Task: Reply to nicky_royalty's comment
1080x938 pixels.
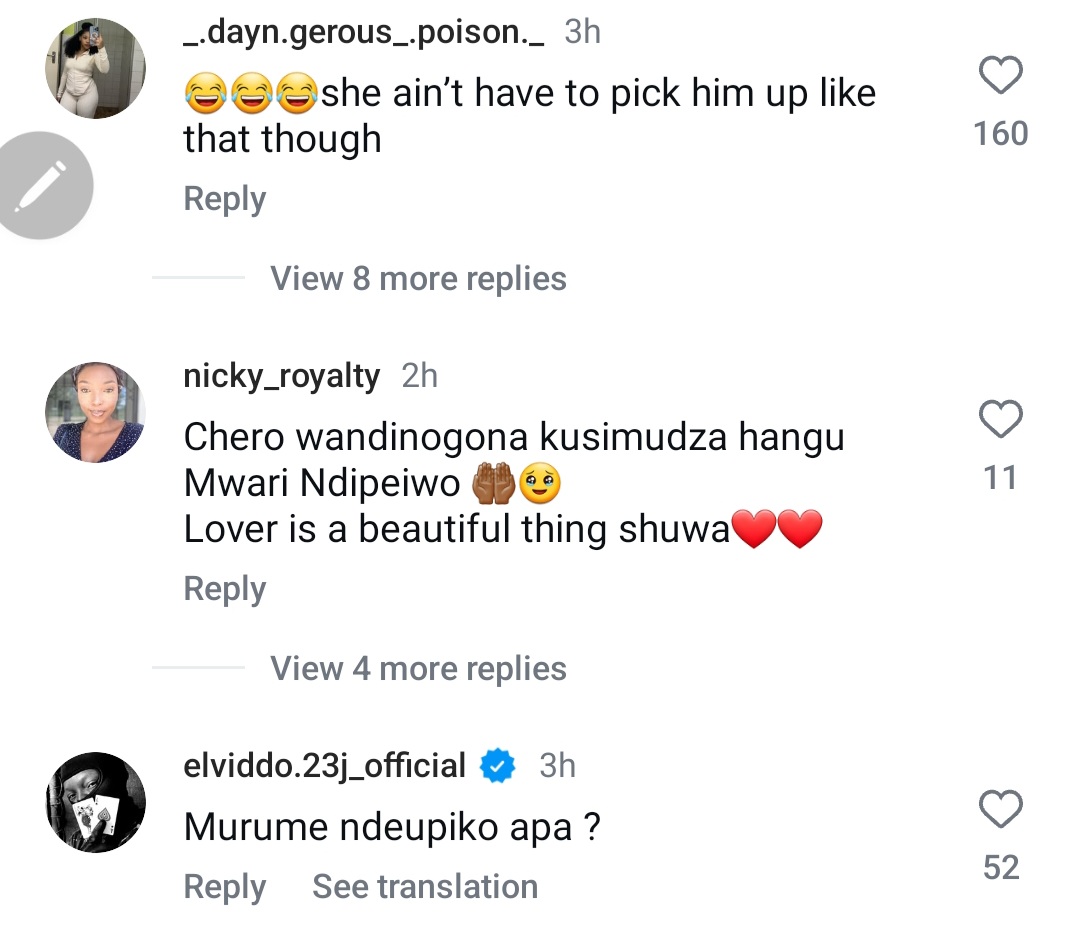Action: [224, 589]
